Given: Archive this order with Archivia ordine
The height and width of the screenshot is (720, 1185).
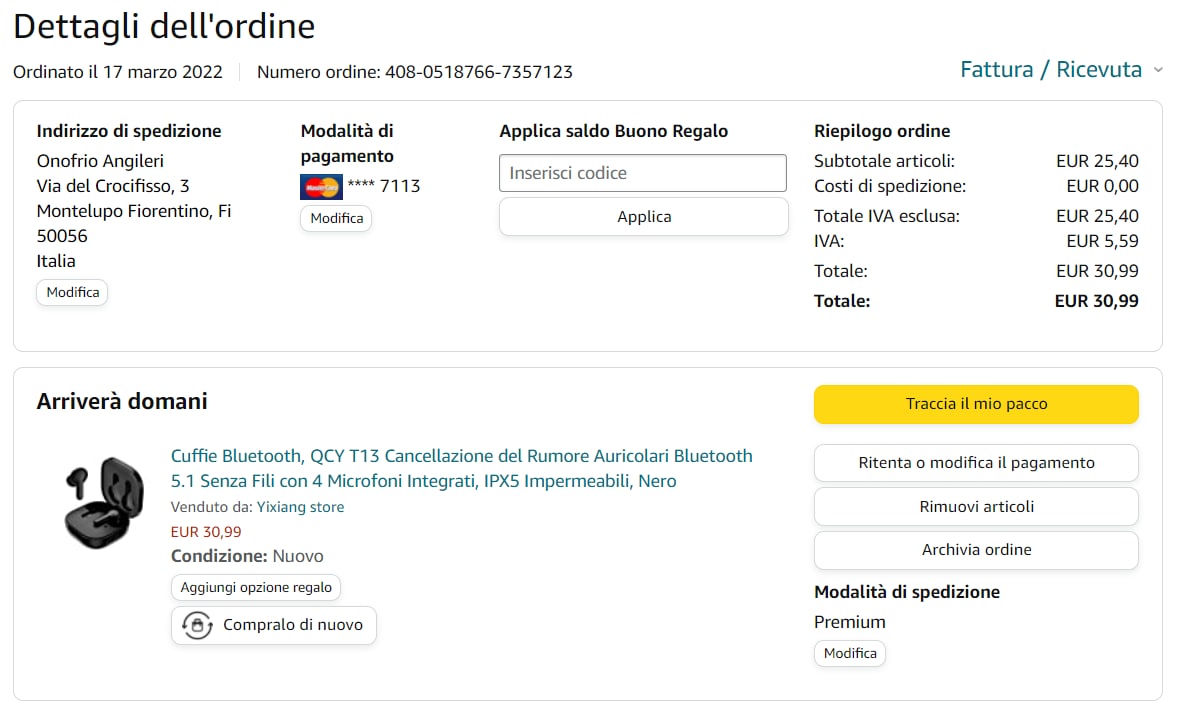Looking at the screenshot, I should click(976, 550).
